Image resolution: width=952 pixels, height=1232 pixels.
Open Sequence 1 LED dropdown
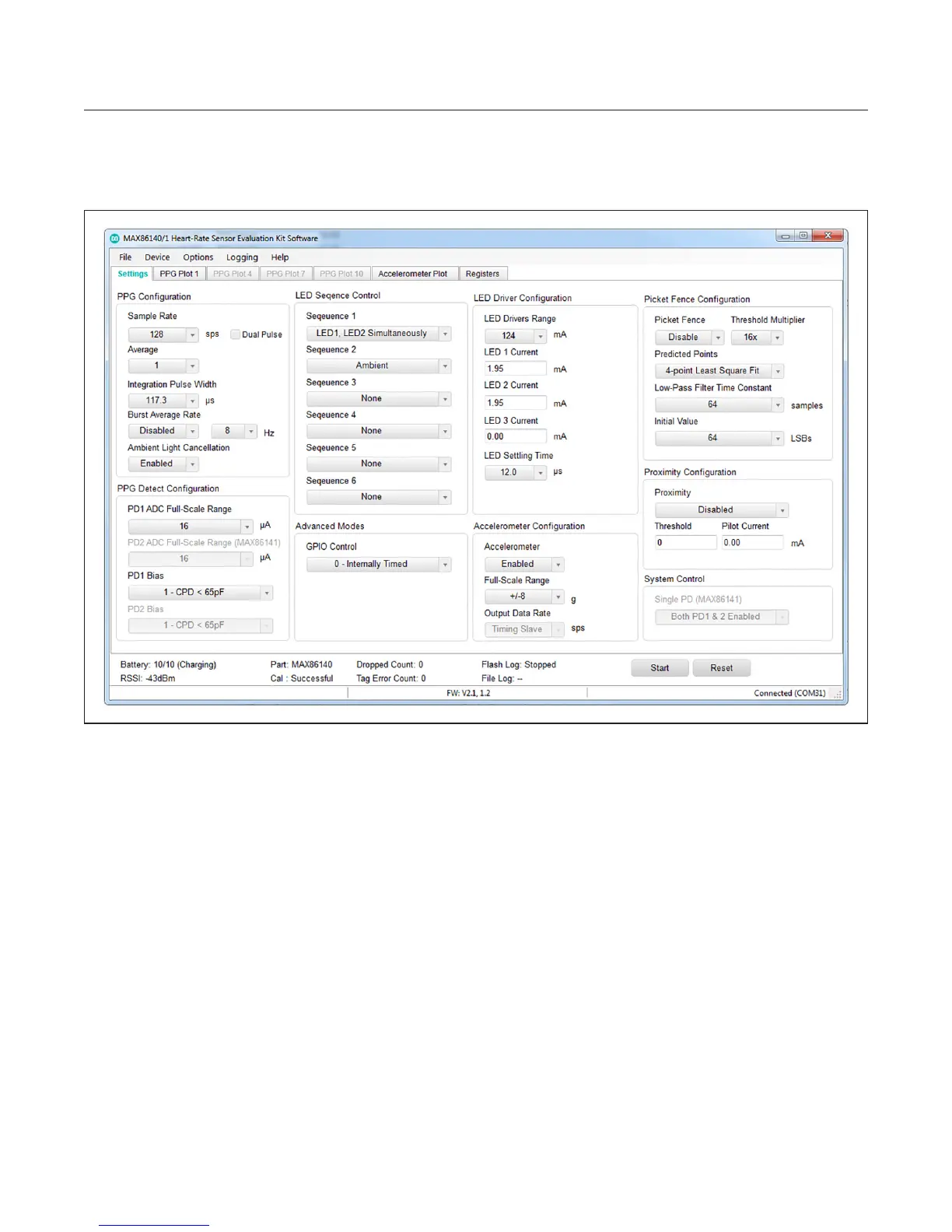(379, 334)
